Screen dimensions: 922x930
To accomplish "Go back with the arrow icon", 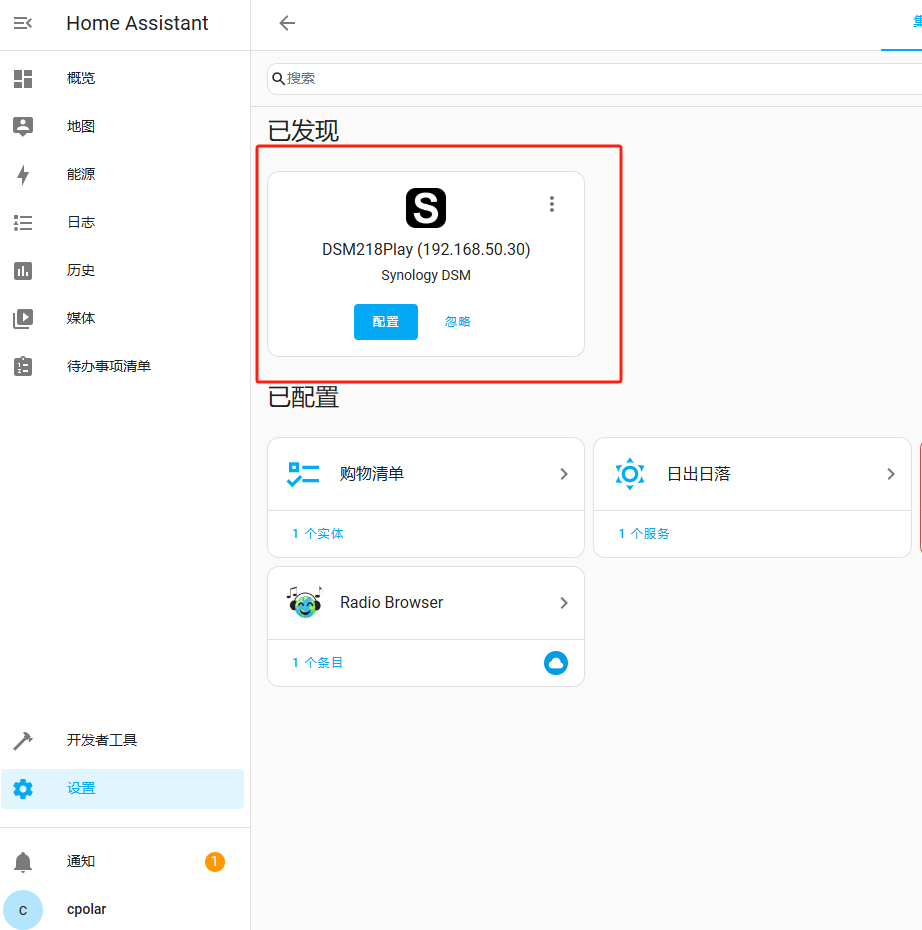I will pos(287,23).
